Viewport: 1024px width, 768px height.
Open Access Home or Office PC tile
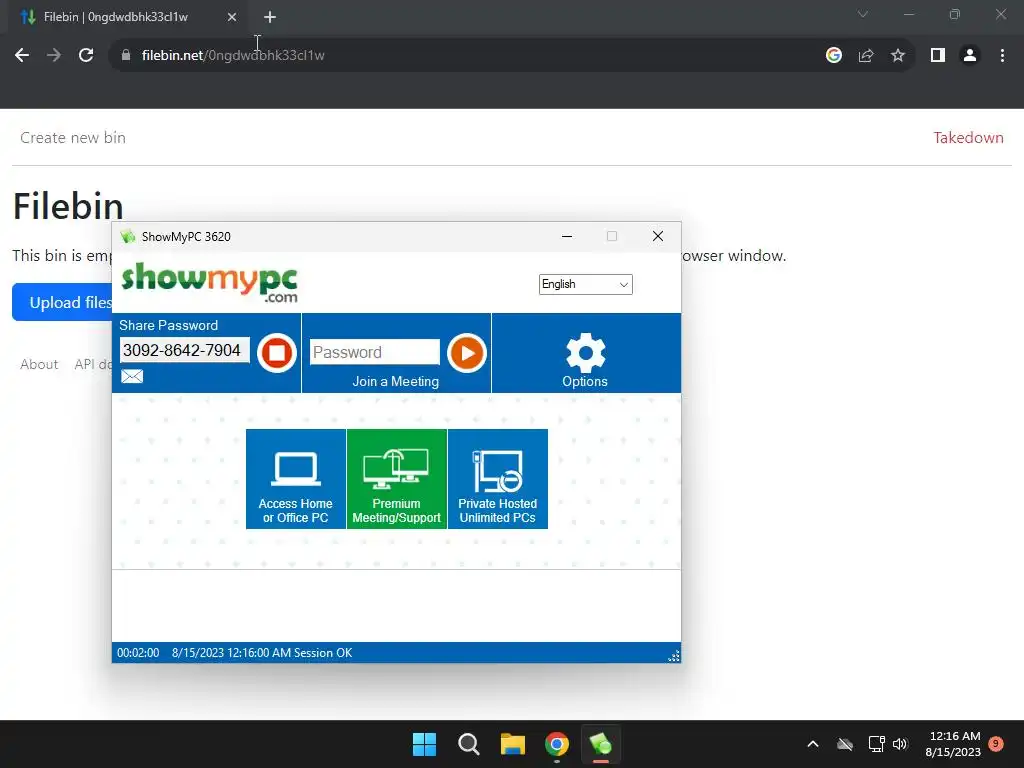click(x=296, y=479)
